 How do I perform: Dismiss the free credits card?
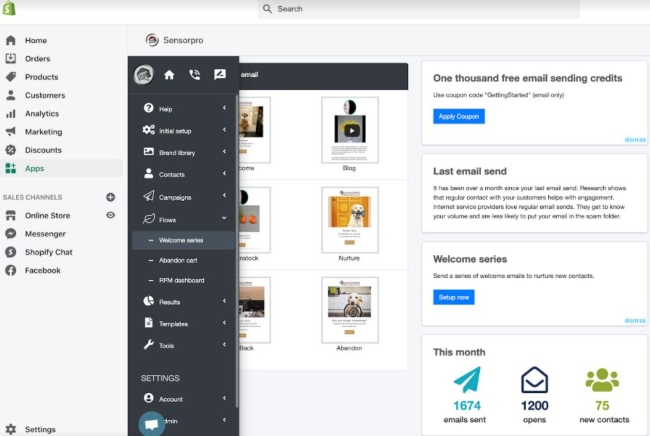point(635,140)
